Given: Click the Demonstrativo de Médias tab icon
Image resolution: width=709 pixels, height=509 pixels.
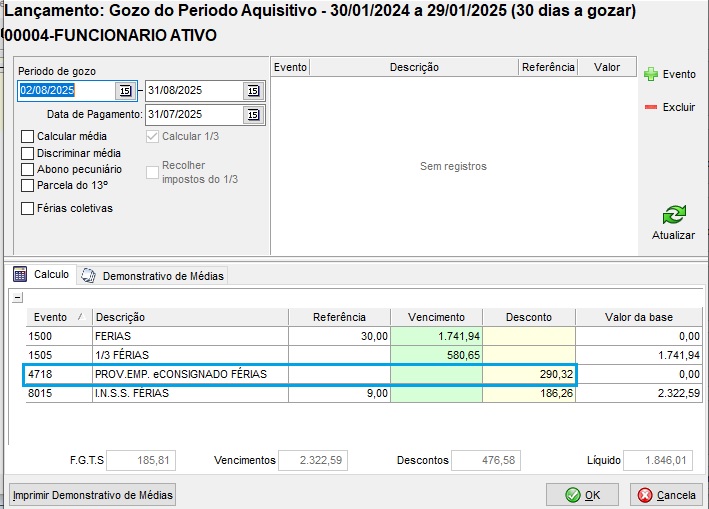Looking at the screenshot, I should pos(89,275).
